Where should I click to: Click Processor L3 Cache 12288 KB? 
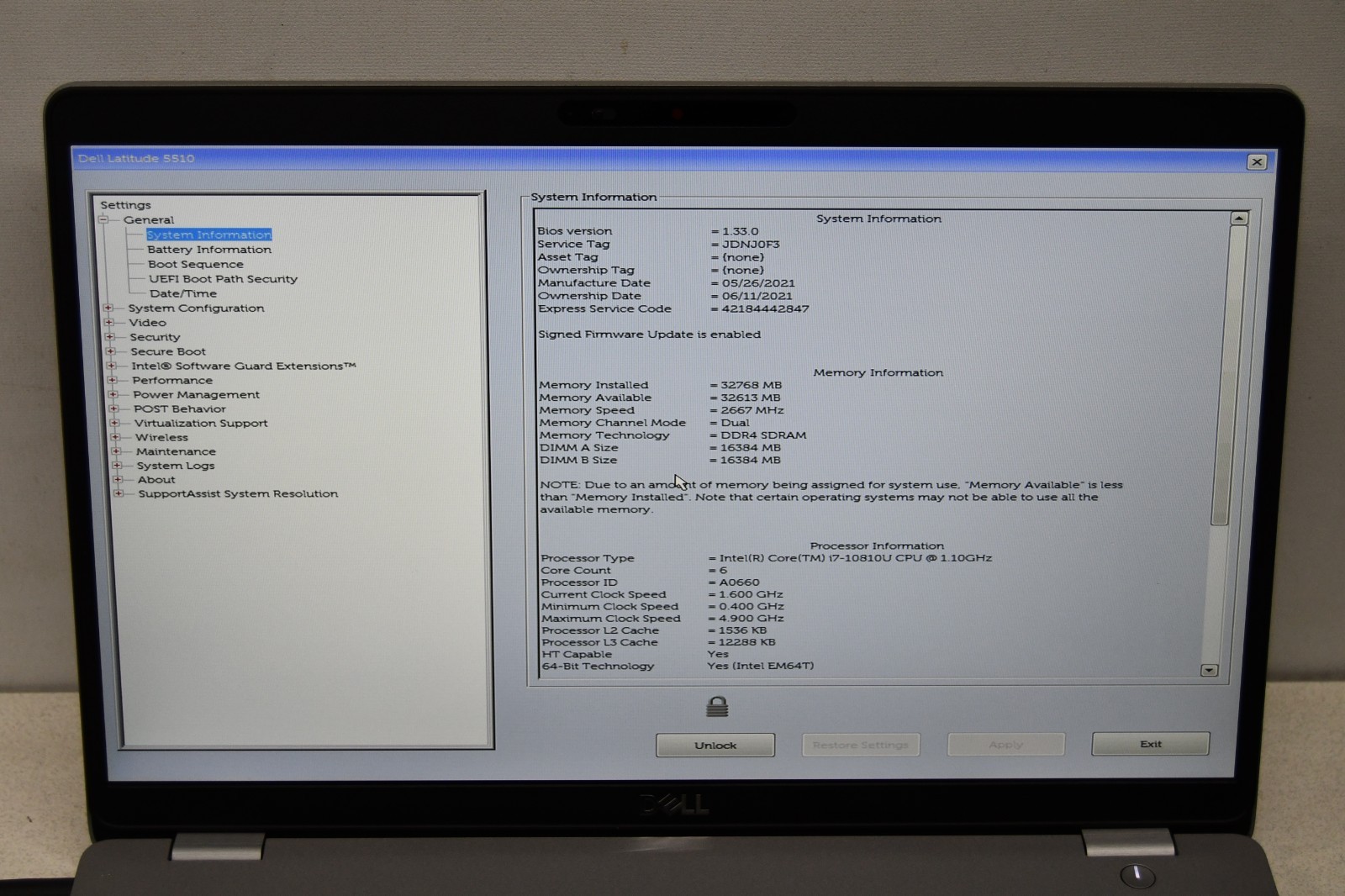(746, 642)
